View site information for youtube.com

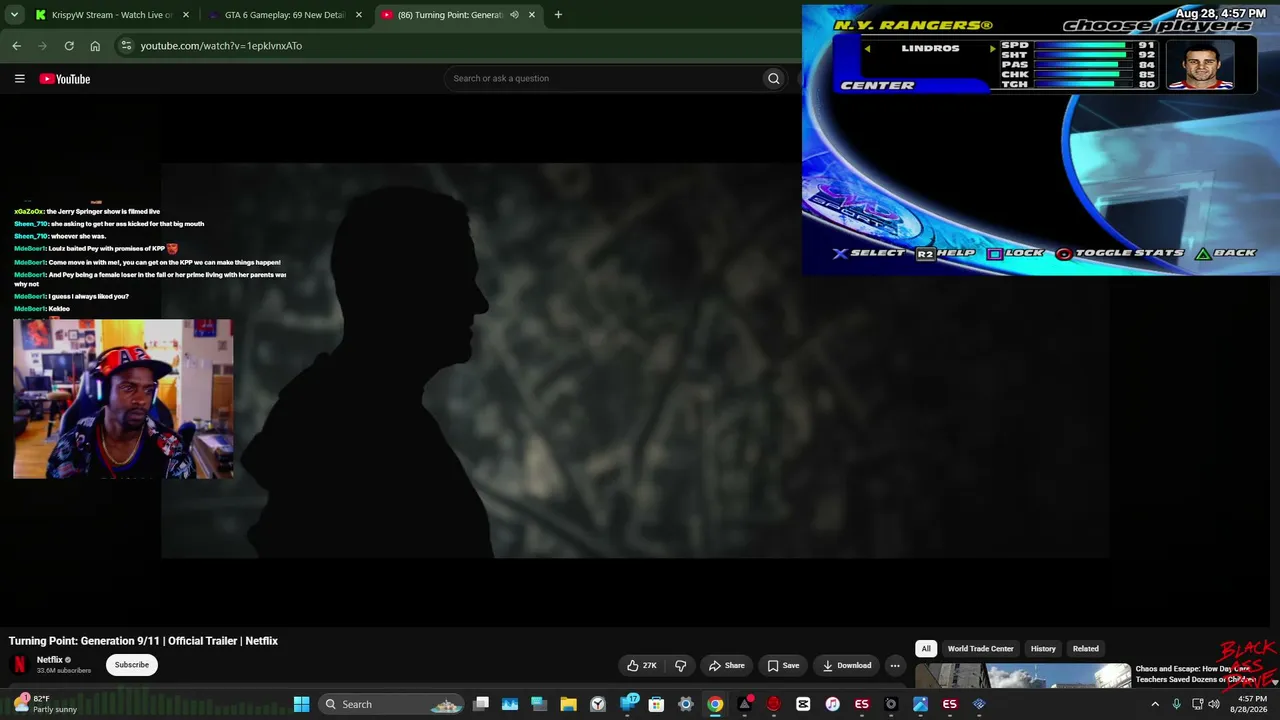coord(126,46)
